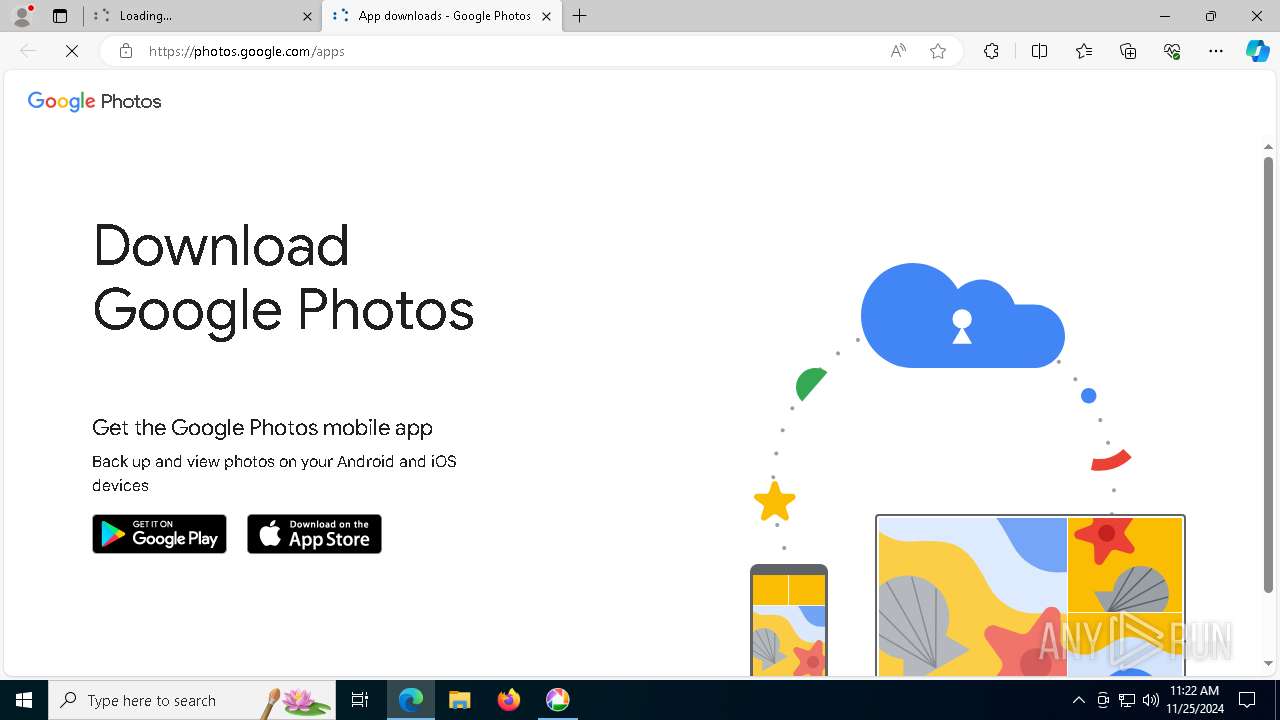Launch the Copilot sidebar
The width and height of the screenshot is (1280, 720).
1257,51
